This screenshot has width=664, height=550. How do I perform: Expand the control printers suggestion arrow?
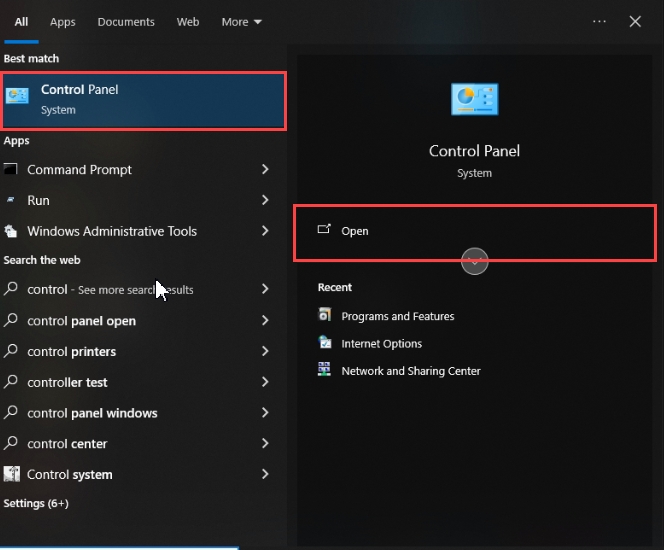point(265,352)
